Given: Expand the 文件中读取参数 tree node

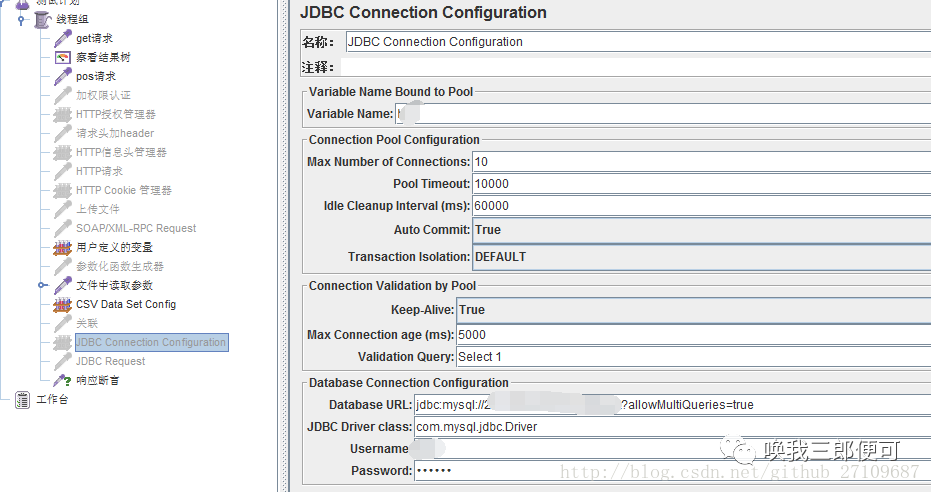Looking at the screenshot, I should (x=42, y=285).
